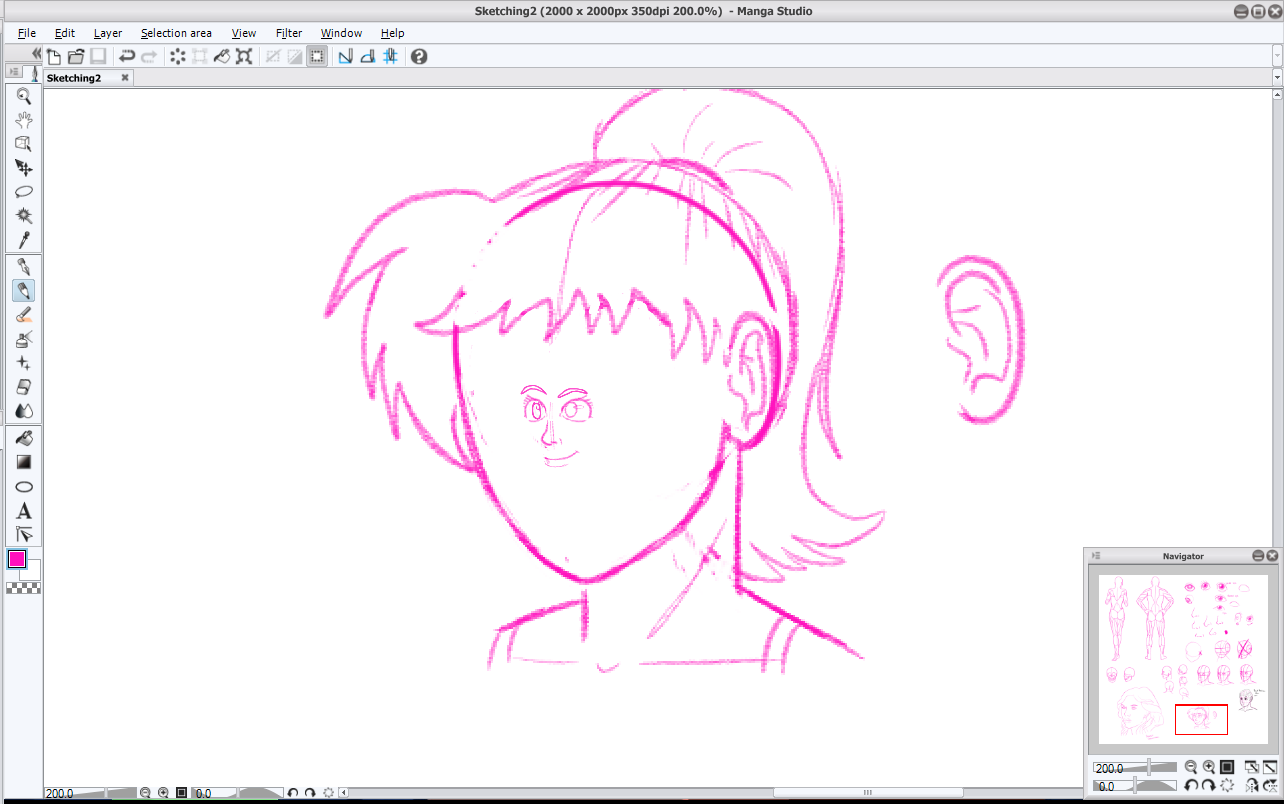The image size is (1284, 804).
Task: Select the Zoom magnifier tool
Action: 24,96
